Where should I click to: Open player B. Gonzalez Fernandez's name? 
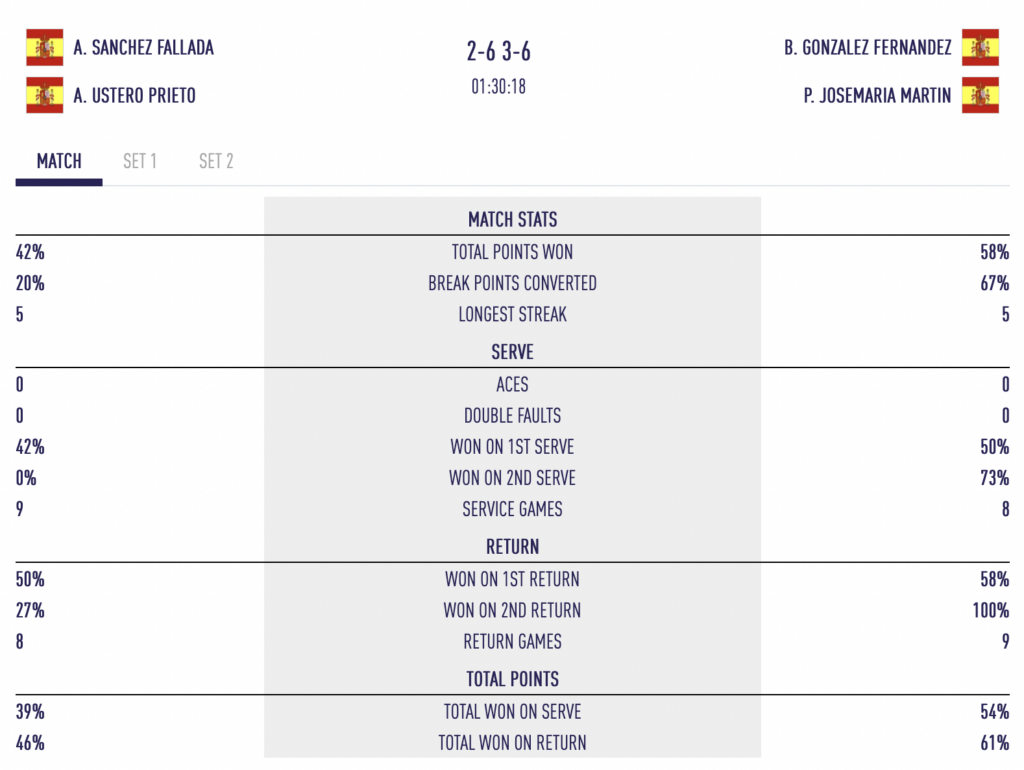tap(867, 47)
